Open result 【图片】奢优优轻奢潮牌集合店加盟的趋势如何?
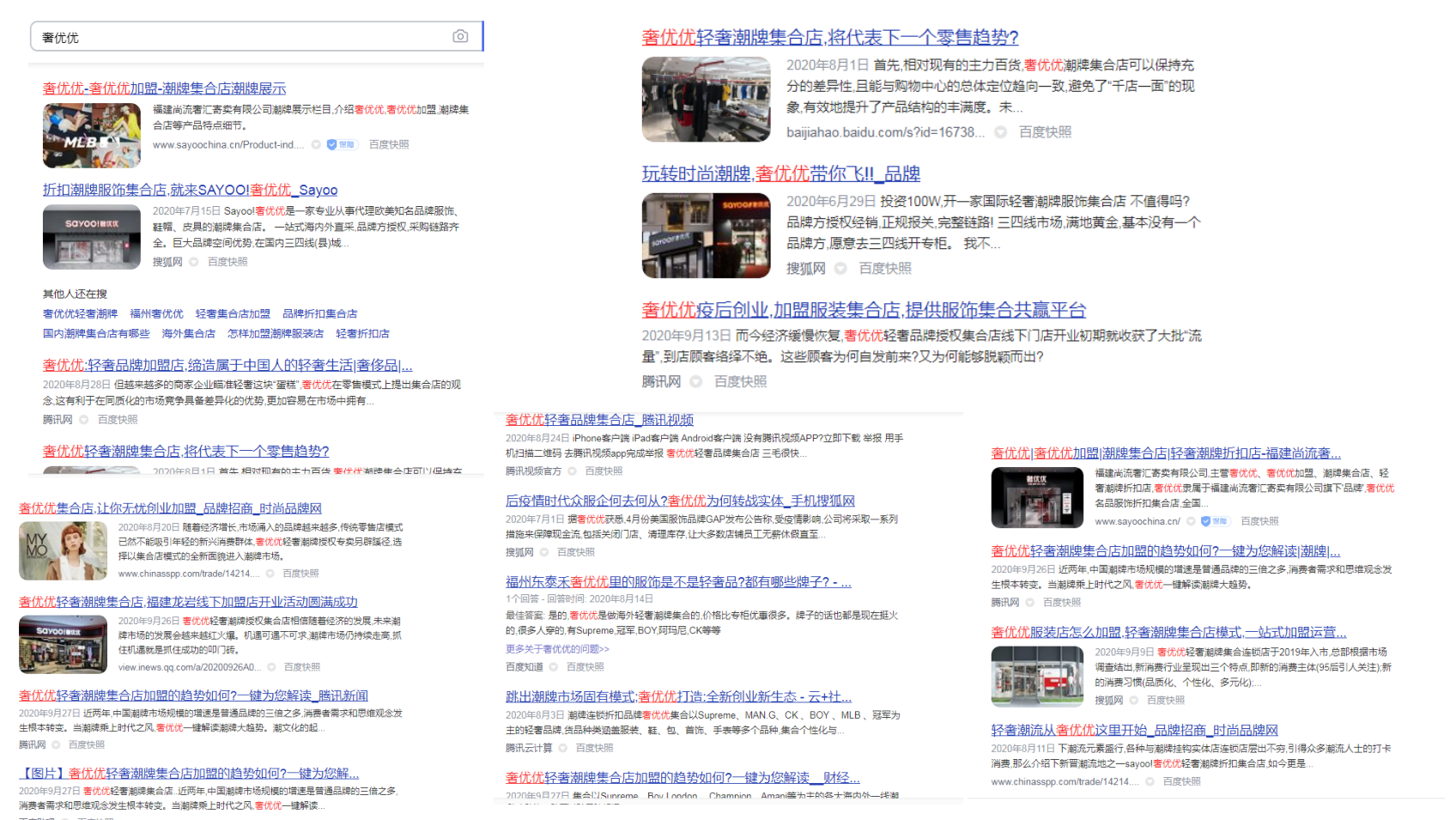 (189, 774)
